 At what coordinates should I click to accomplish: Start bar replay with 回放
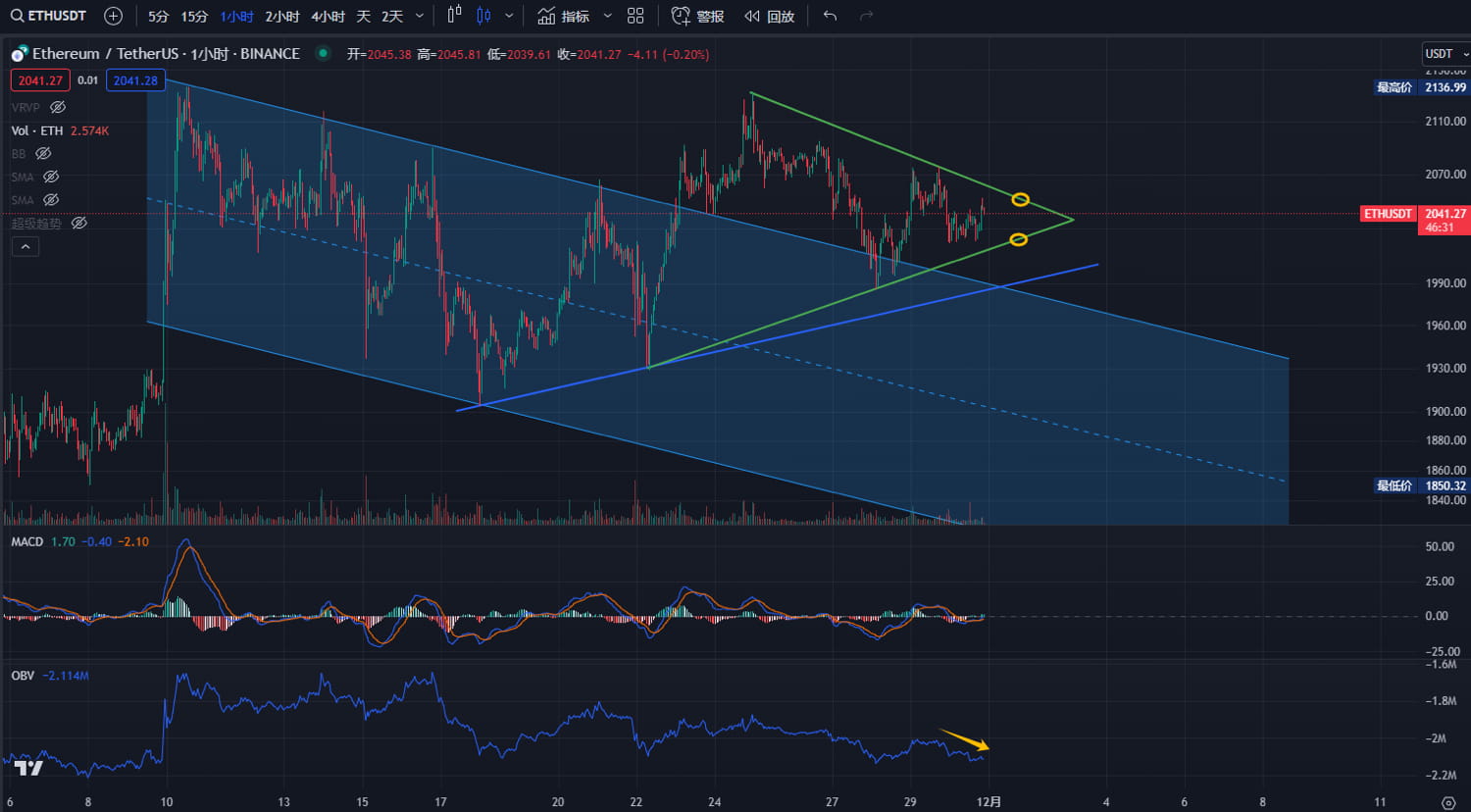pos(781,17)
